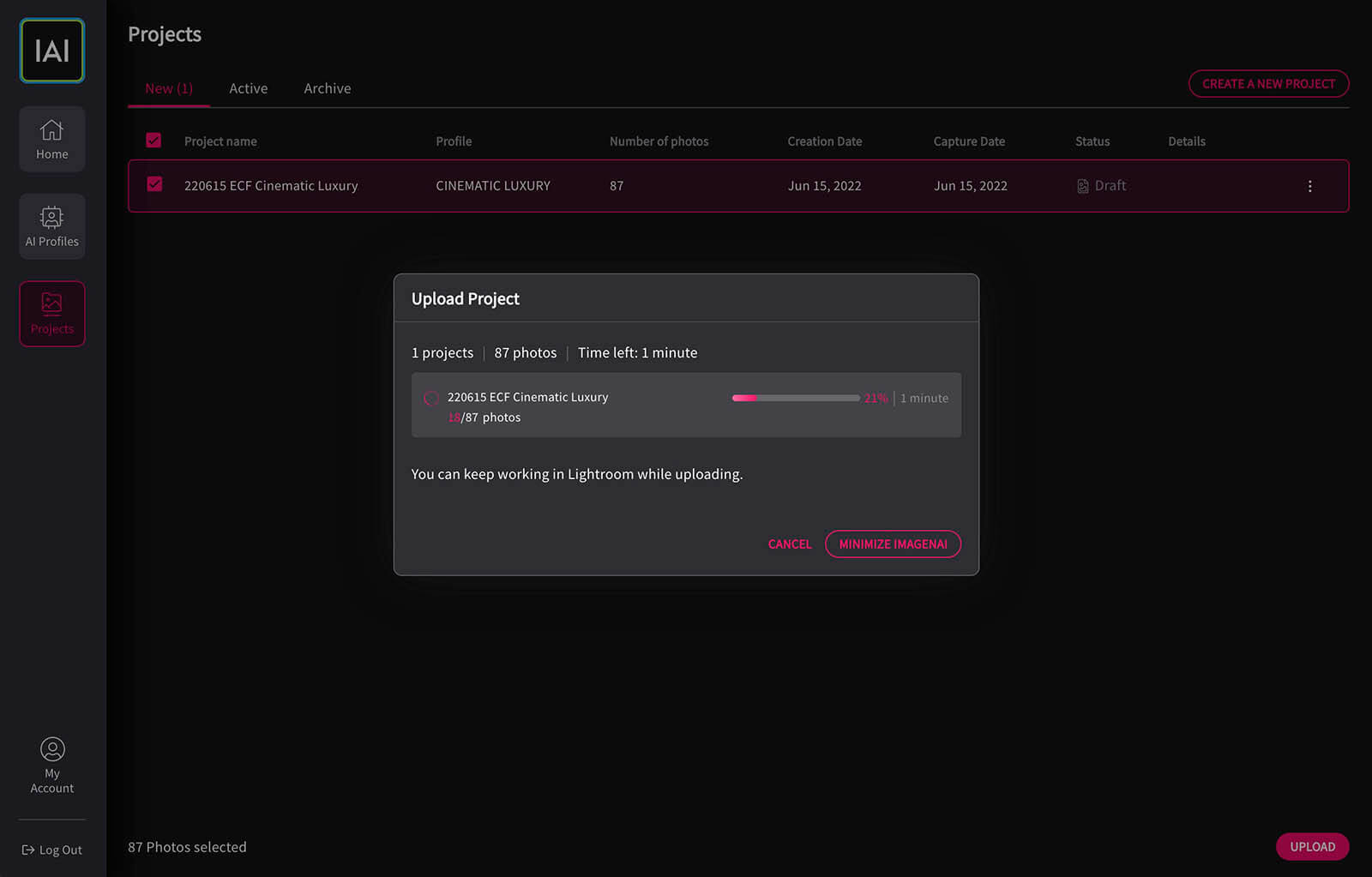Viewport: 1372px width, 877px height.
Task: Switch to the Active tab
Action: 248,88
